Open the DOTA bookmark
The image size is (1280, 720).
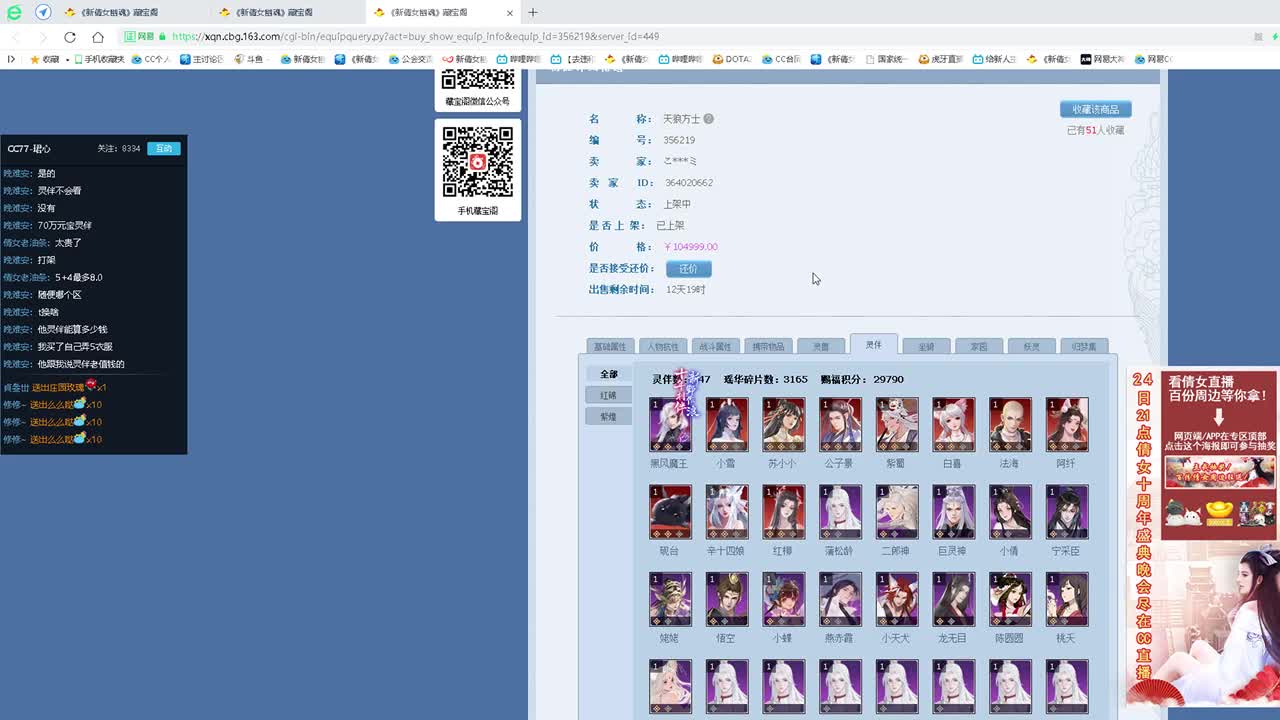(x=731, y=59)
